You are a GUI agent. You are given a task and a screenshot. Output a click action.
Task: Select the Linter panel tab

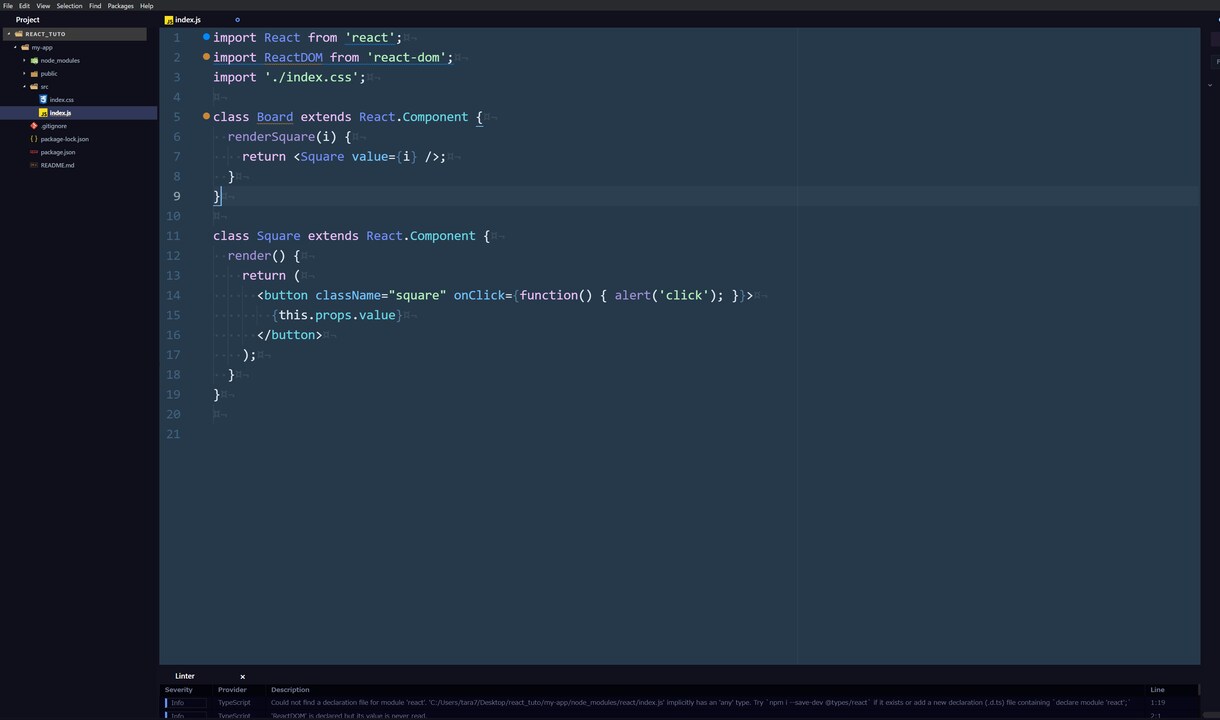pos(185,676)
